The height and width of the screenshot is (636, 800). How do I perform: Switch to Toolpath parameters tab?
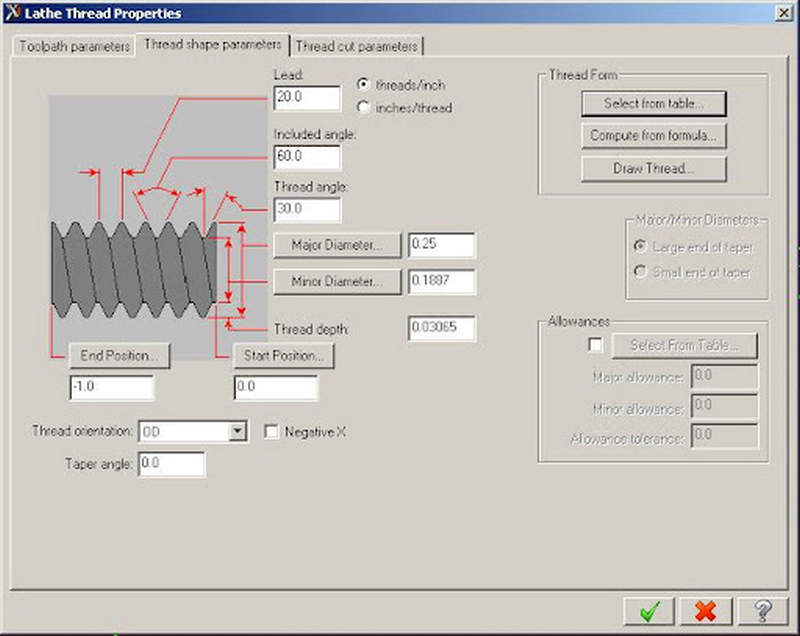click(x=74, y=46)
